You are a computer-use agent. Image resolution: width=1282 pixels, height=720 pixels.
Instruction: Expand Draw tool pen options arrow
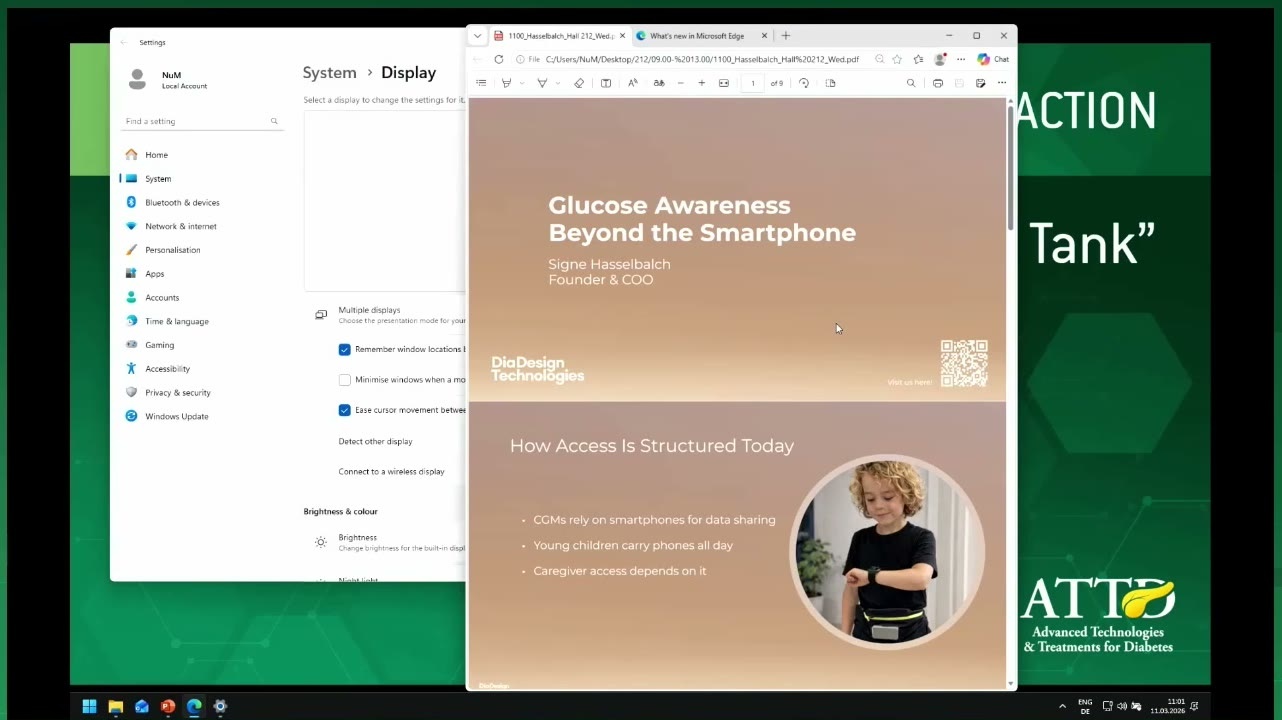(x=557, y=83)
